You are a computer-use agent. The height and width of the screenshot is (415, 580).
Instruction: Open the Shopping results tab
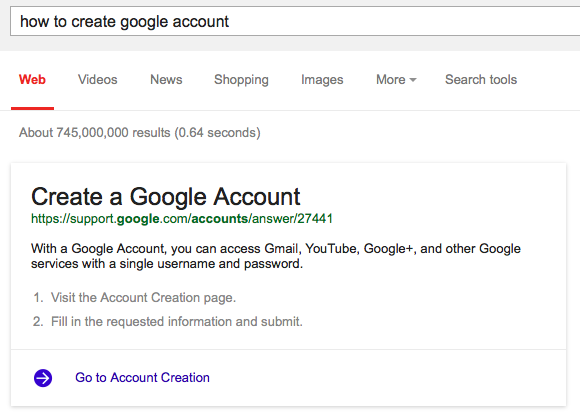(241, 80)
